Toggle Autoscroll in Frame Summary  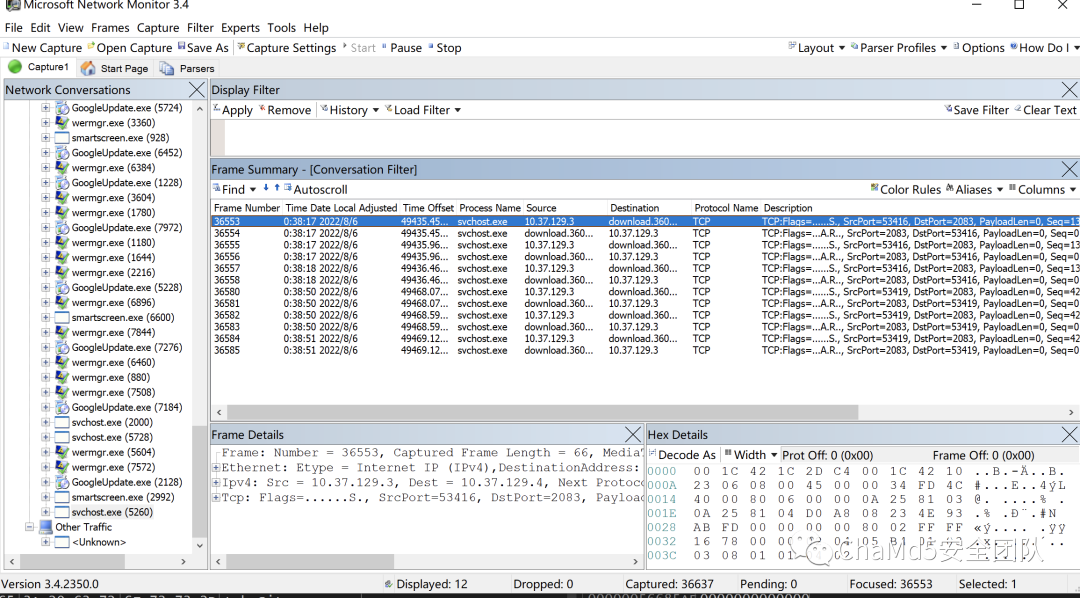click(315, 189)
